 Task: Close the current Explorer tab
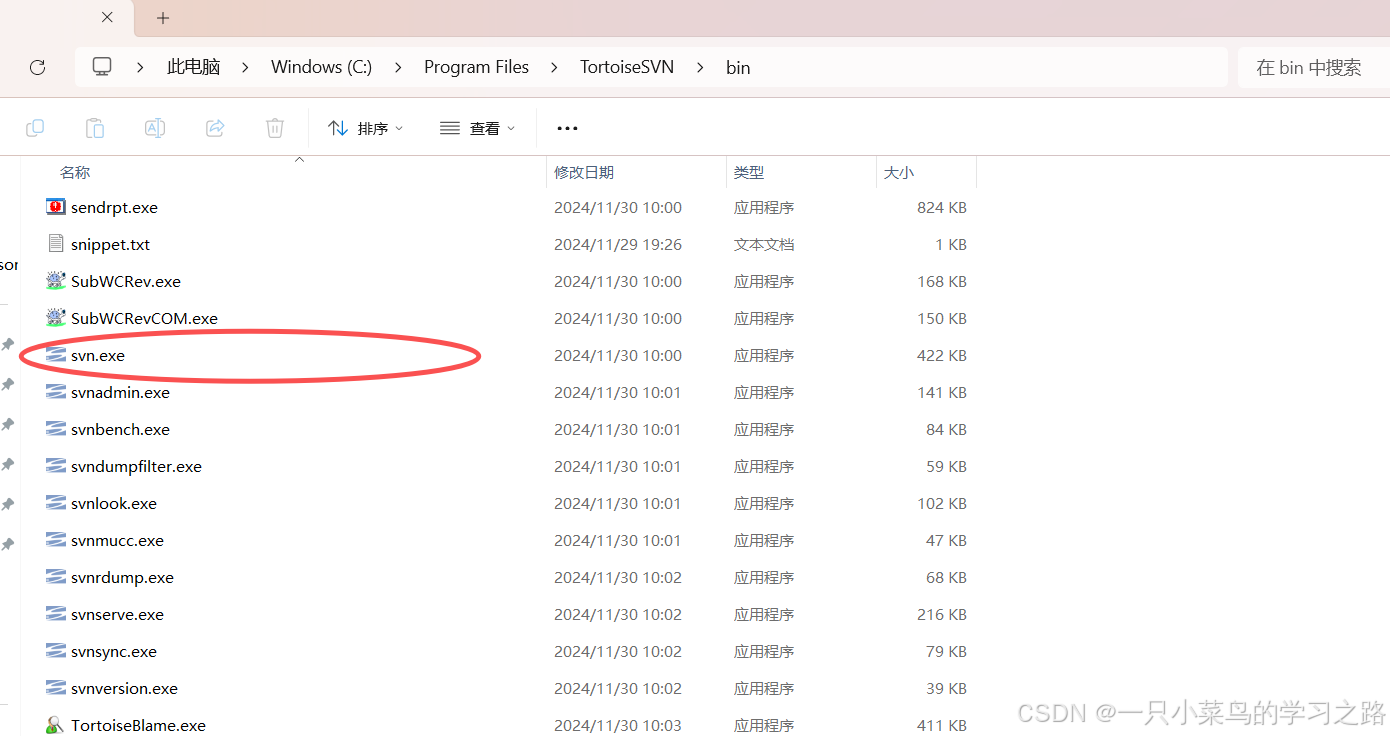point(108,17)
